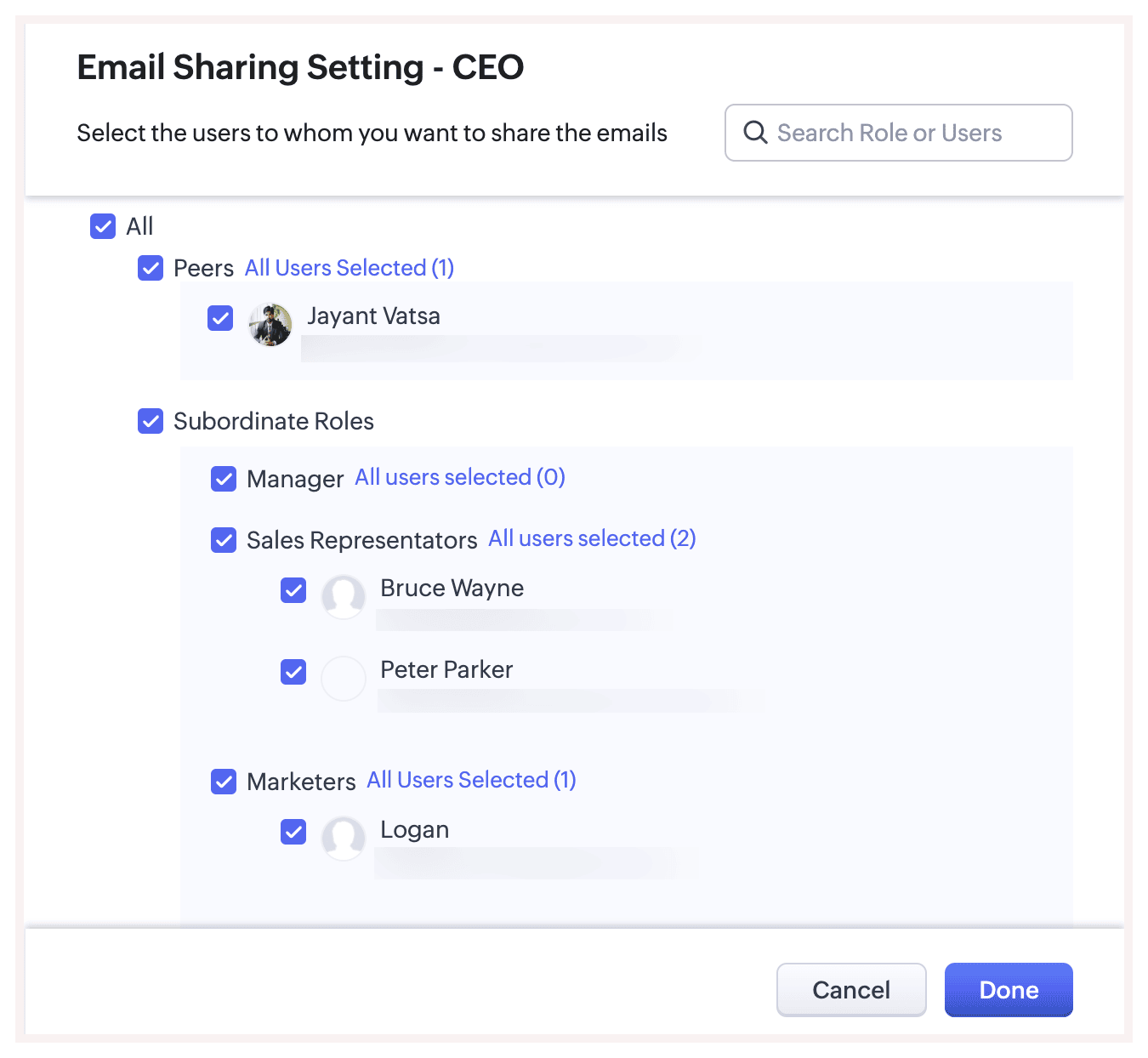The image size is (1148, 1058).
Task: Click Bruce Wayne's avatar icon
Action: (x=344, y=596)
